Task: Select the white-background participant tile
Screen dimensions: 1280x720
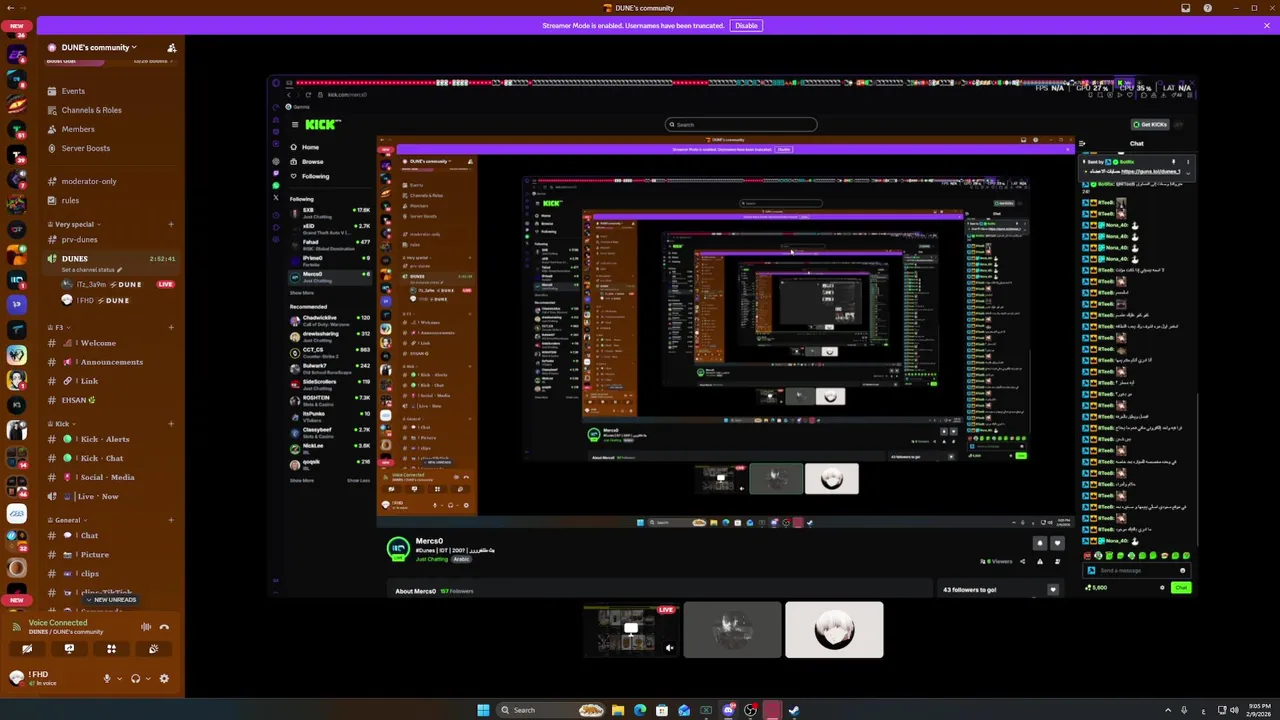Action: pyautogui.click(x=834, y=630)
